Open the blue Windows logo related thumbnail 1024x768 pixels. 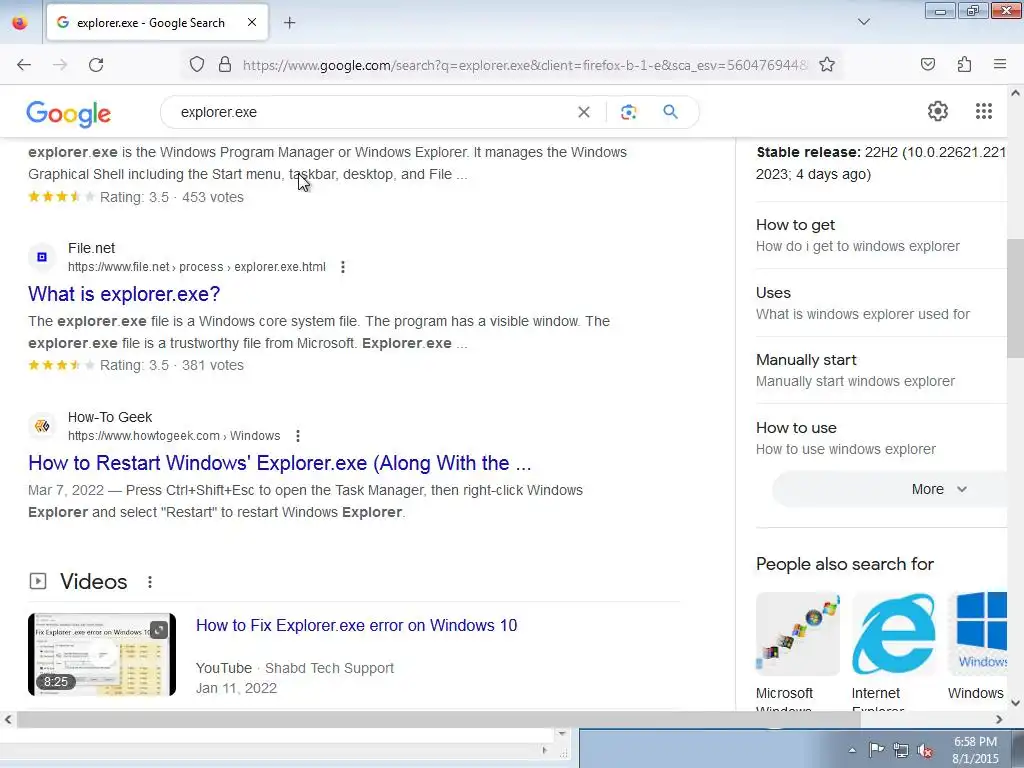(977, 633)
